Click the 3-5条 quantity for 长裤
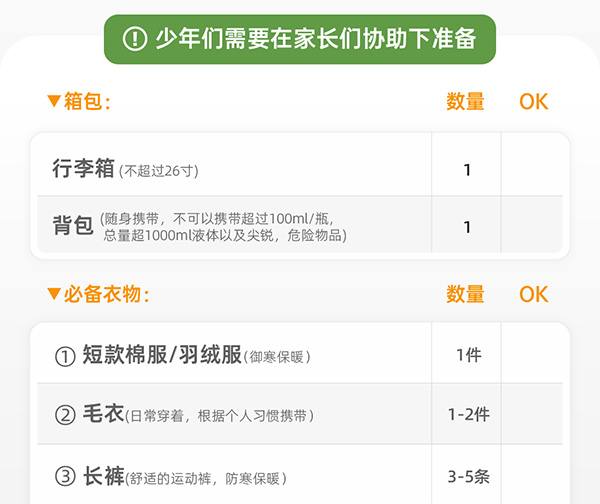This screenshot has height=504, width=600. (467, 474)
